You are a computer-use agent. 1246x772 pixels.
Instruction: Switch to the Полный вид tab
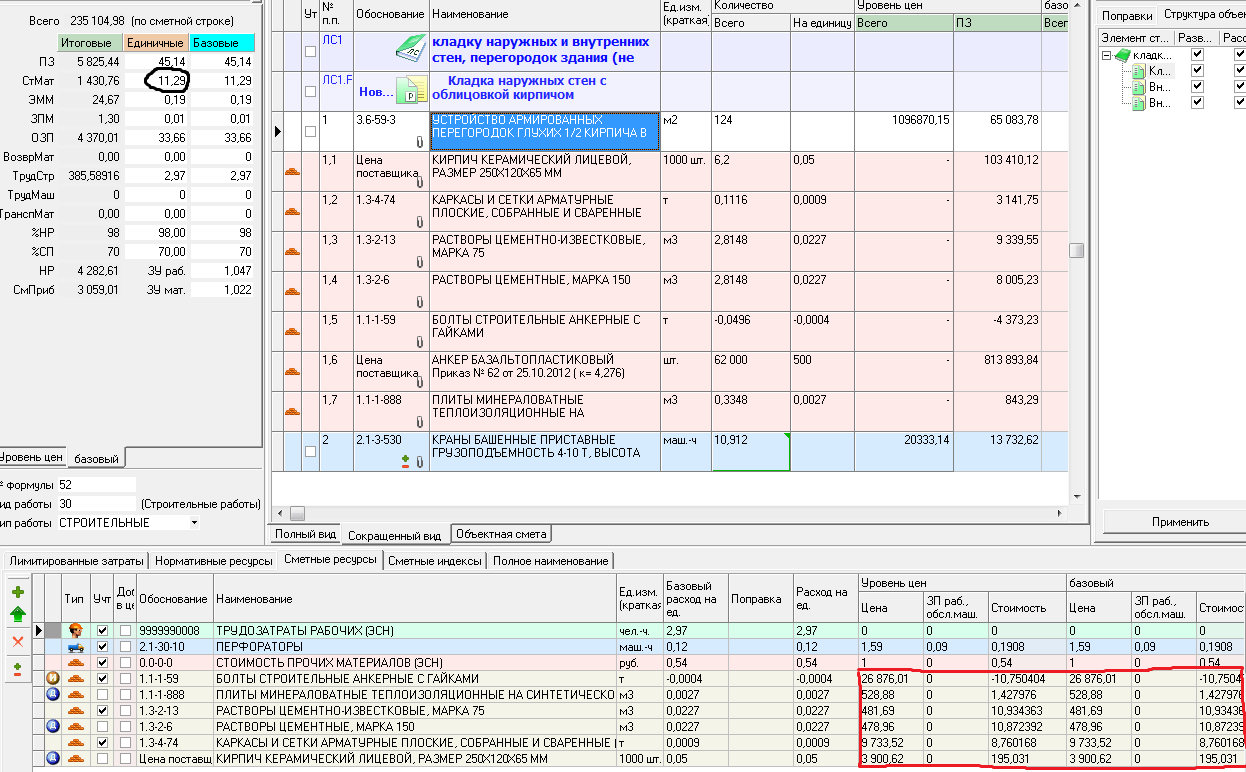point(306,534)
